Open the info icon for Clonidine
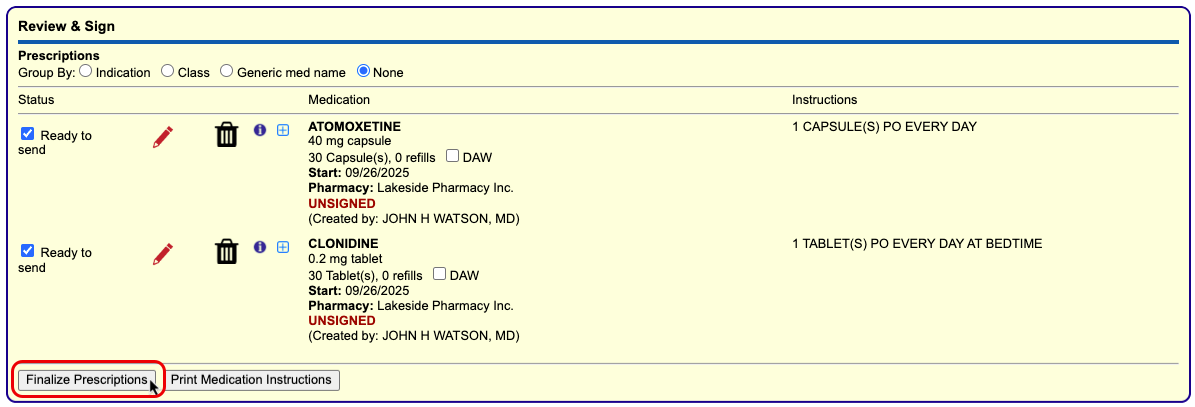This screenshot has height=407, width=1195. [260, 247]
